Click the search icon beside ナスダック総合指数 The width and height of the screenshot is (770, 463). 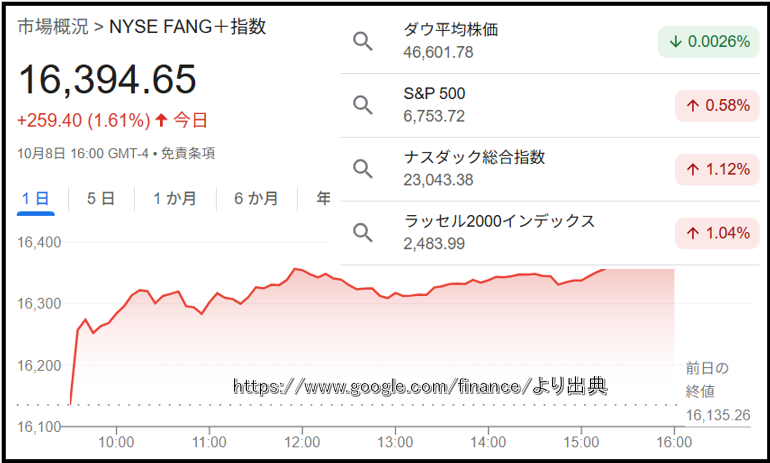(x=363, y=169)
